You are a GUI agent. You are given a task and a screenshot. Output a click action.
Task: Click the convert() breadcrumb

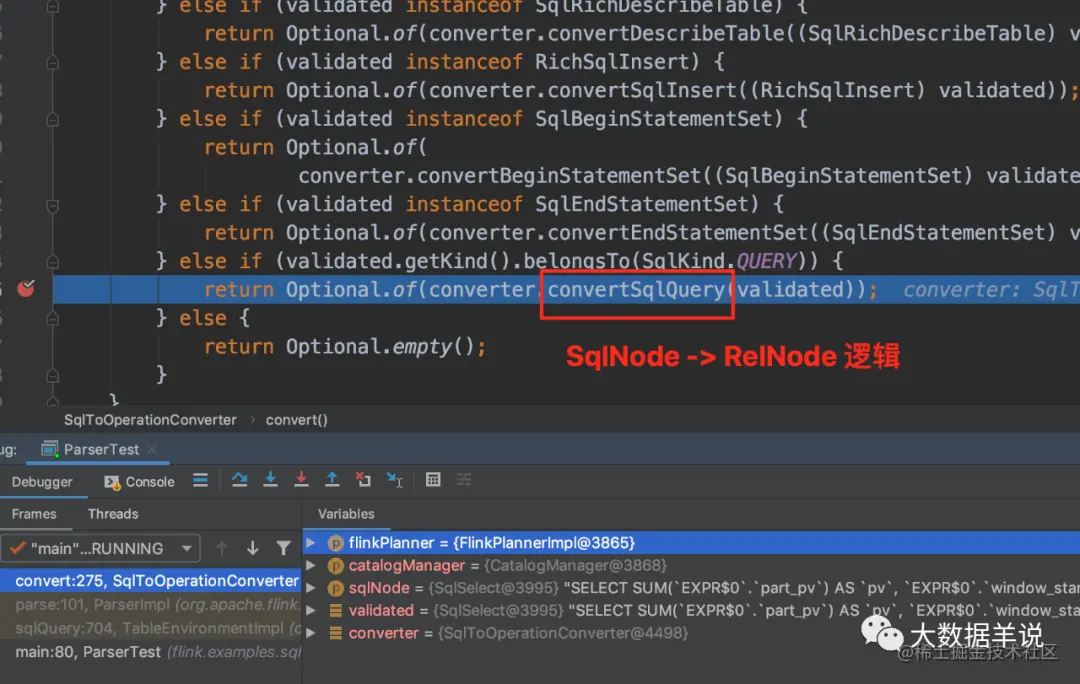[297, 420]
